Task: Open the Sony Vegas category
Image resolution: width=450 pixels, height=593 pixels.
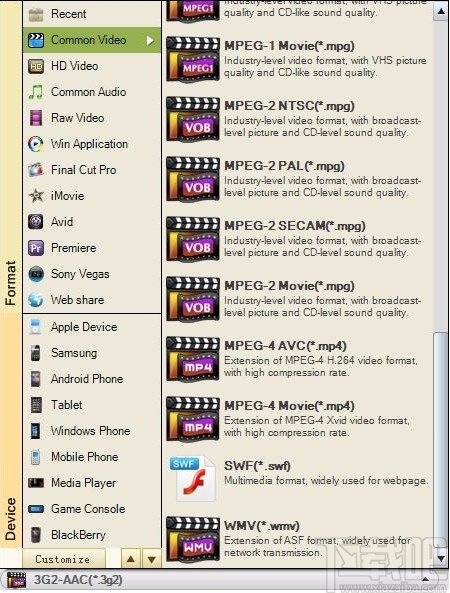Action: pos(92,274)
